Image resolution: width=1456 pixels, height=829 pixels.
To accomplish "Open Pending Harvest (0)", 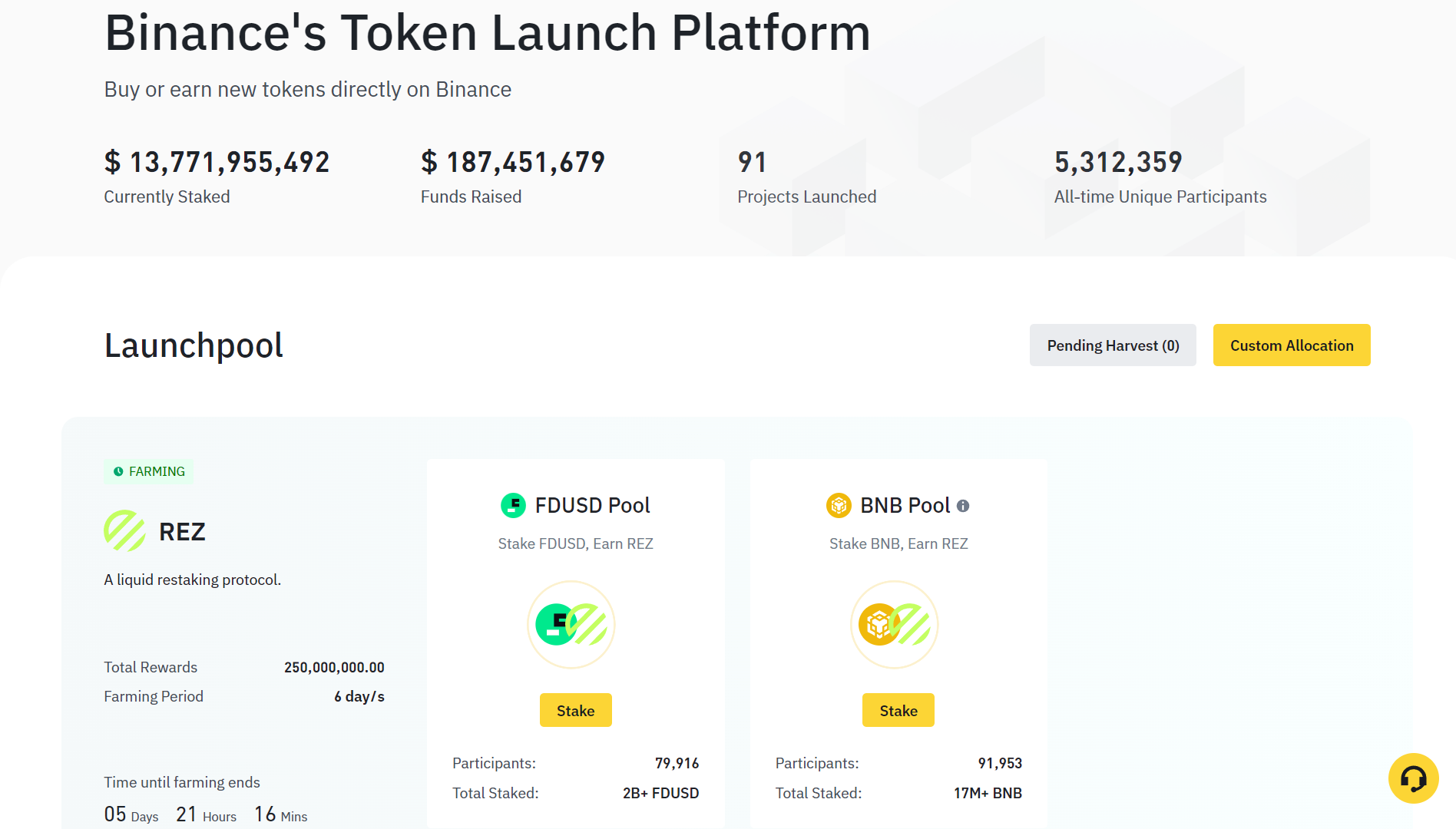I will (x=1113, y=345).
